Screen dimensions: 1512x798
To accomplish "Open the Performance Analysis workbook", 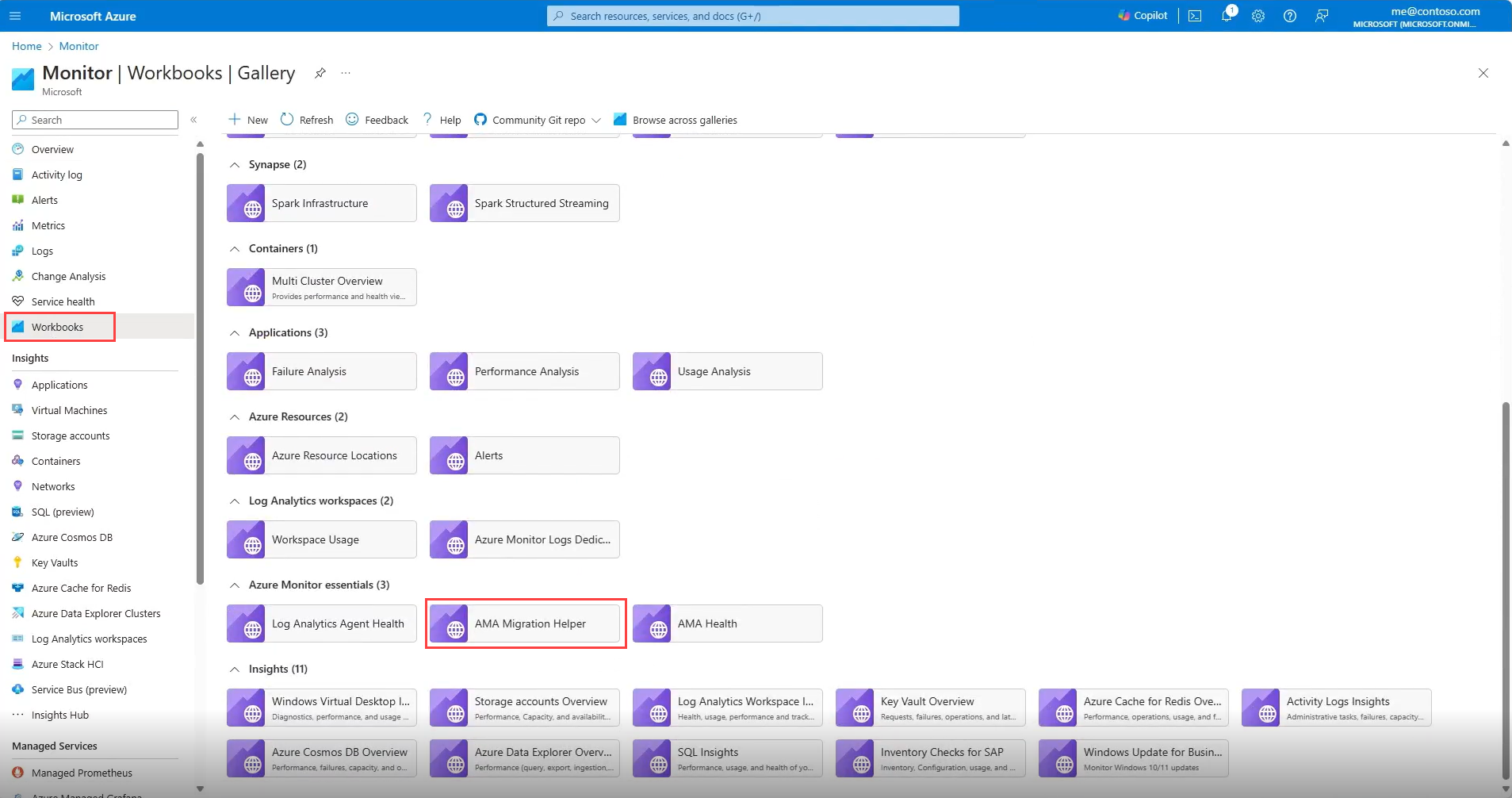I will 525,371.
